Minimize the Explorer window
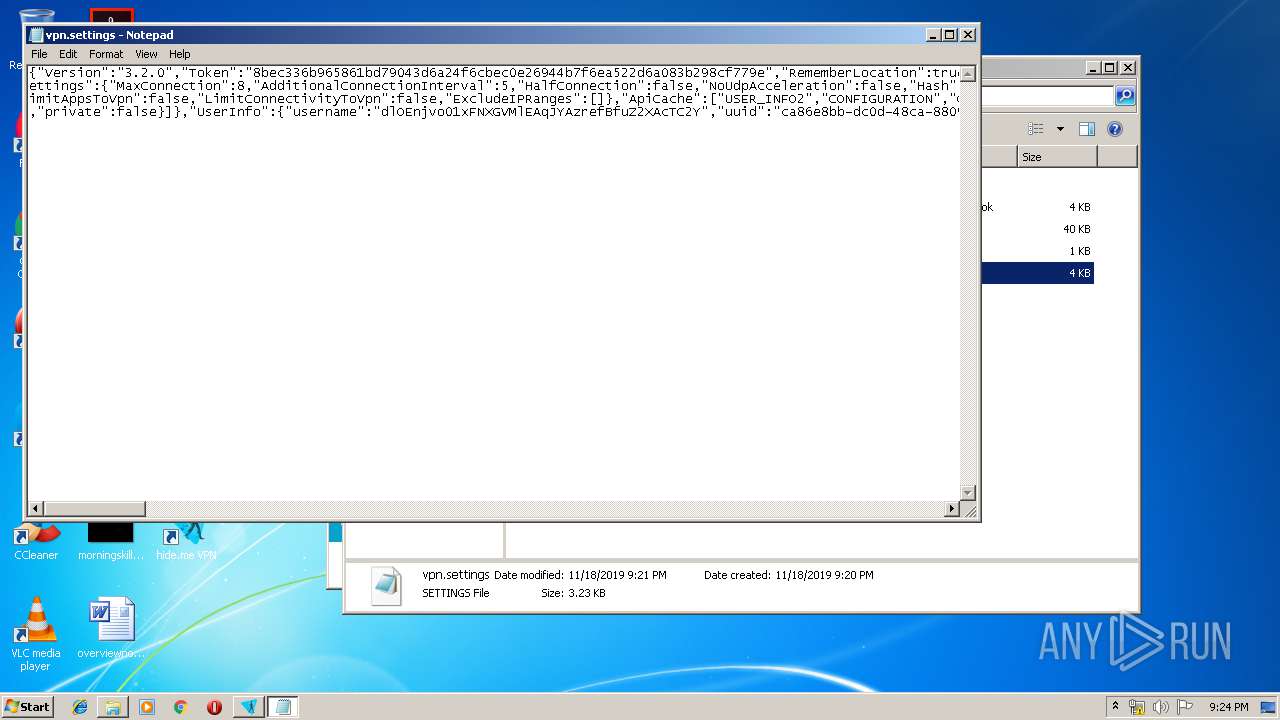 point(1093,68)
